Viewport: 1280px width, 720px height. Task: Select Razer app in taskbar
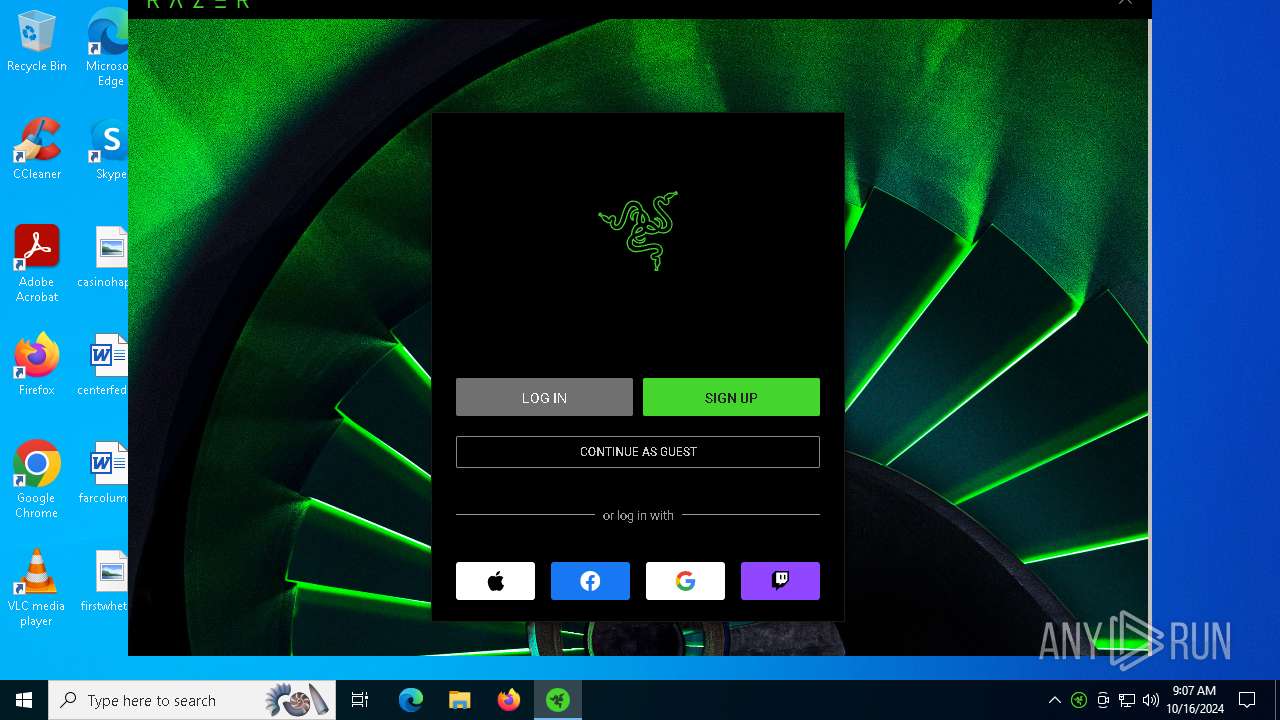pyautogui.click(x=558, y=700)
